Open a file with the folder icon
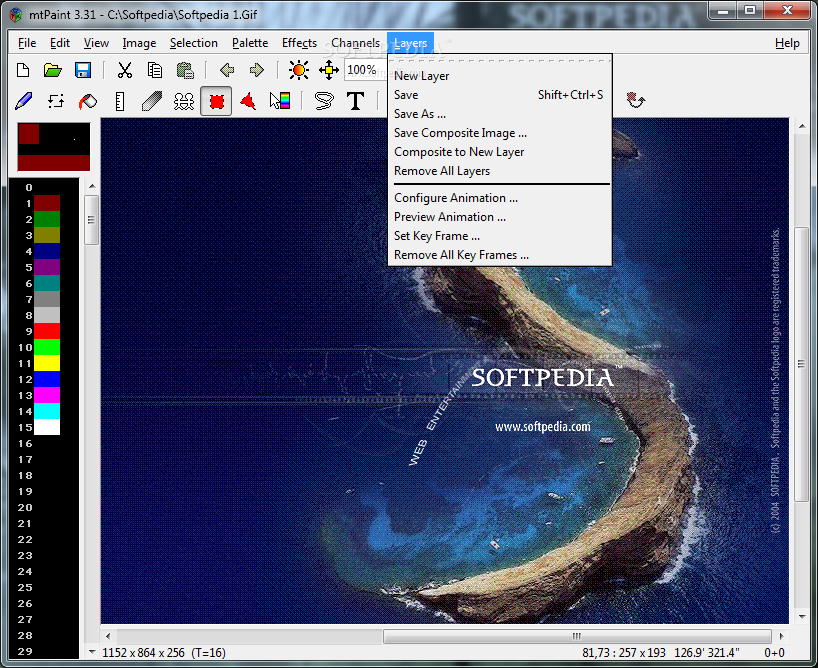Screen dimensions: 818x668 (53, 70)
